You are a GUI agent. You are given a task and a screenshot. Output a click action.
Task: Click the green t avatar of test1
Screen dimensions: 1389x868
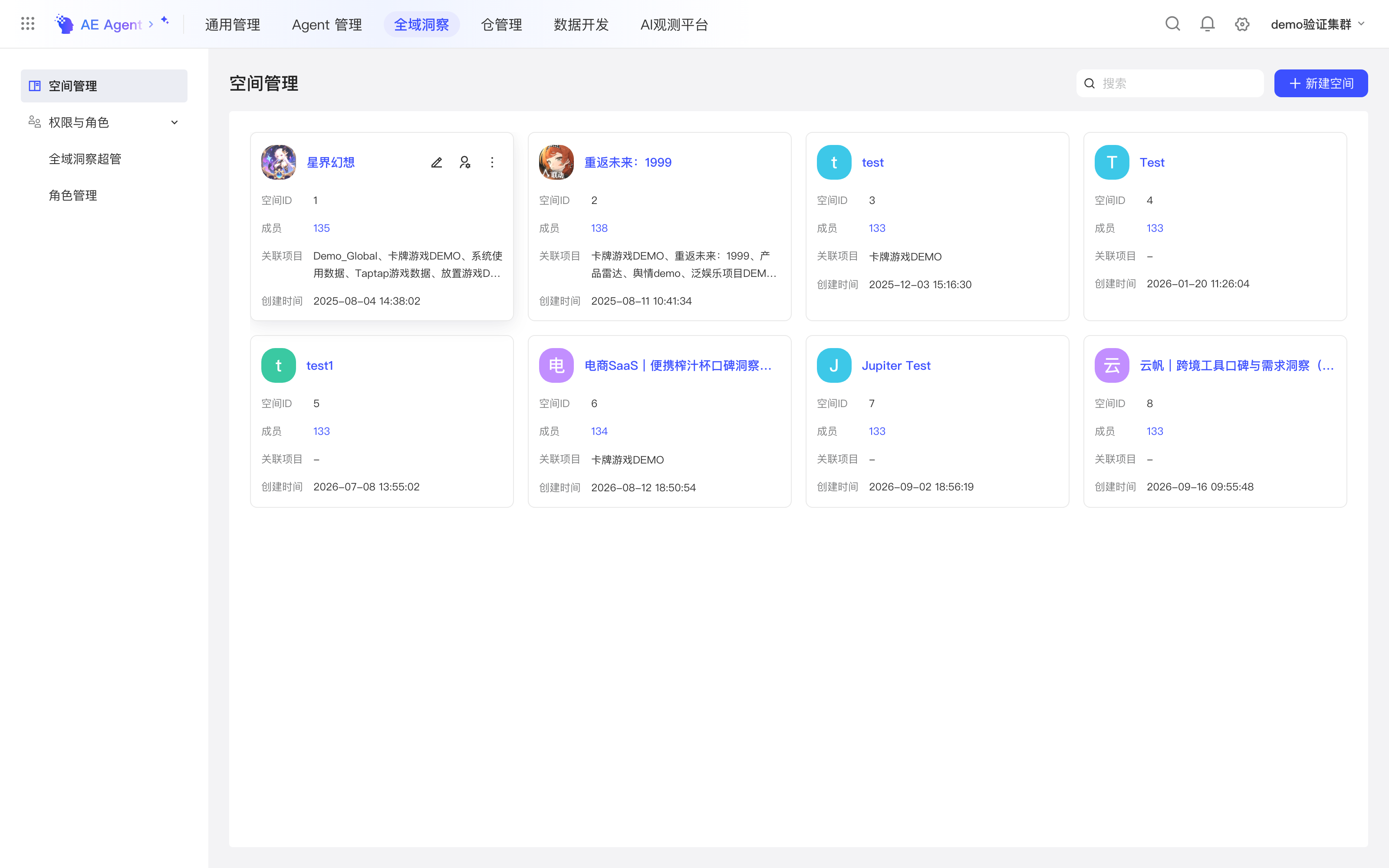point(278,366)
